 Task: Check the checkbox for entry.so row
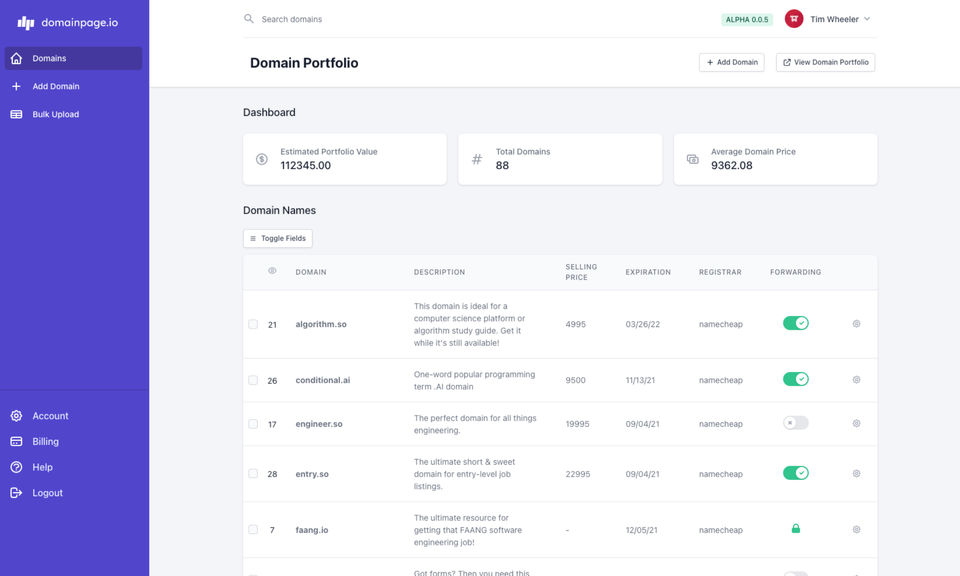point(253,474)
